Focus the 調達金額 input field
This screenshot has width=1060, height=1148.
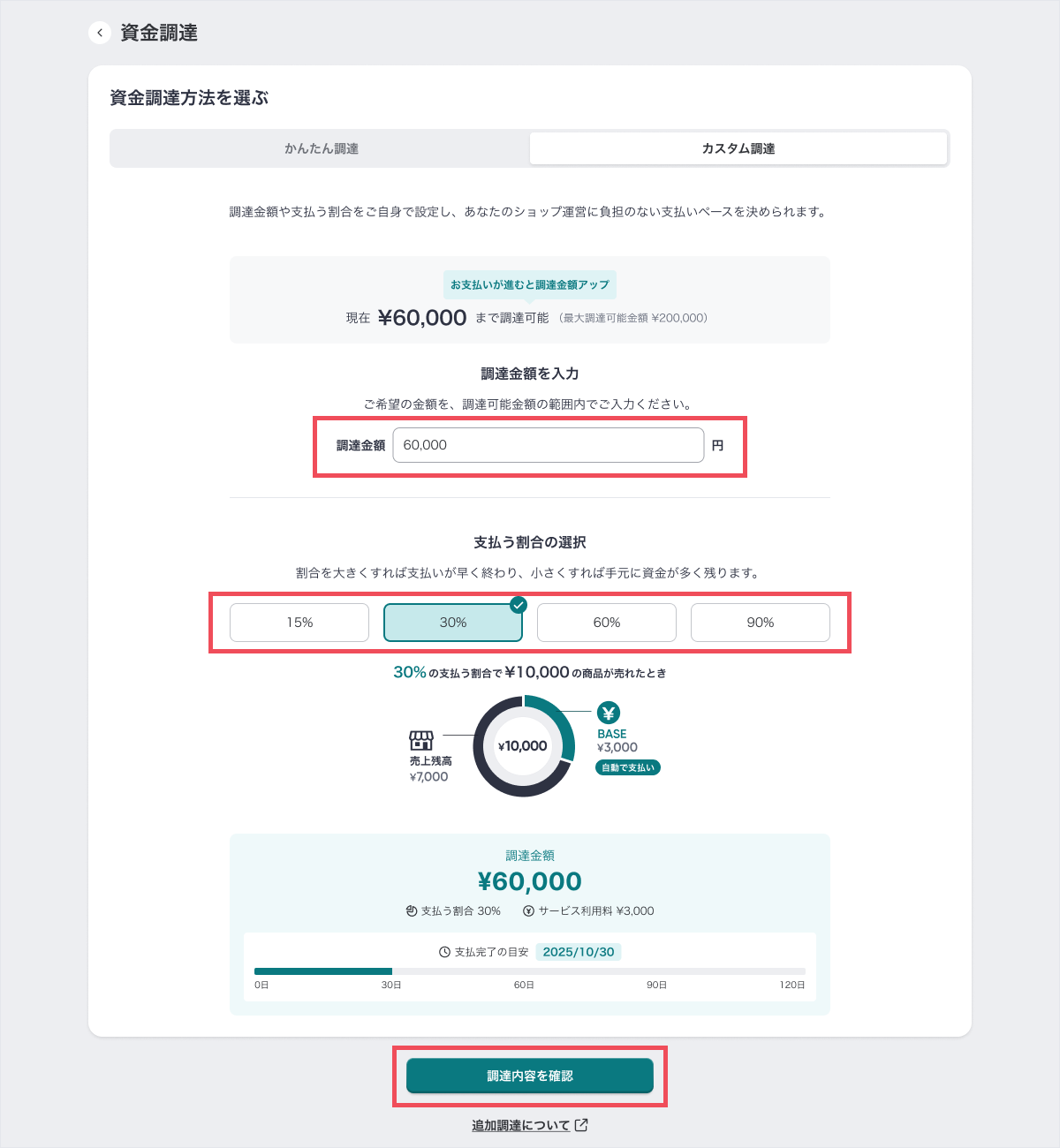[549, 445]
